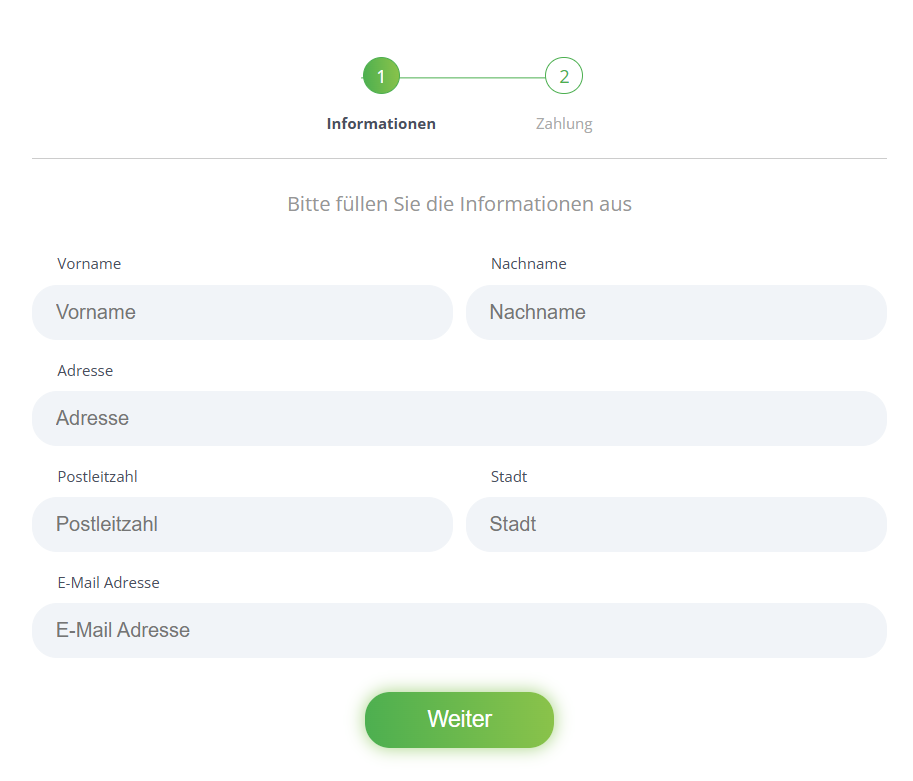Select the Informationen step label

(381, 124)
